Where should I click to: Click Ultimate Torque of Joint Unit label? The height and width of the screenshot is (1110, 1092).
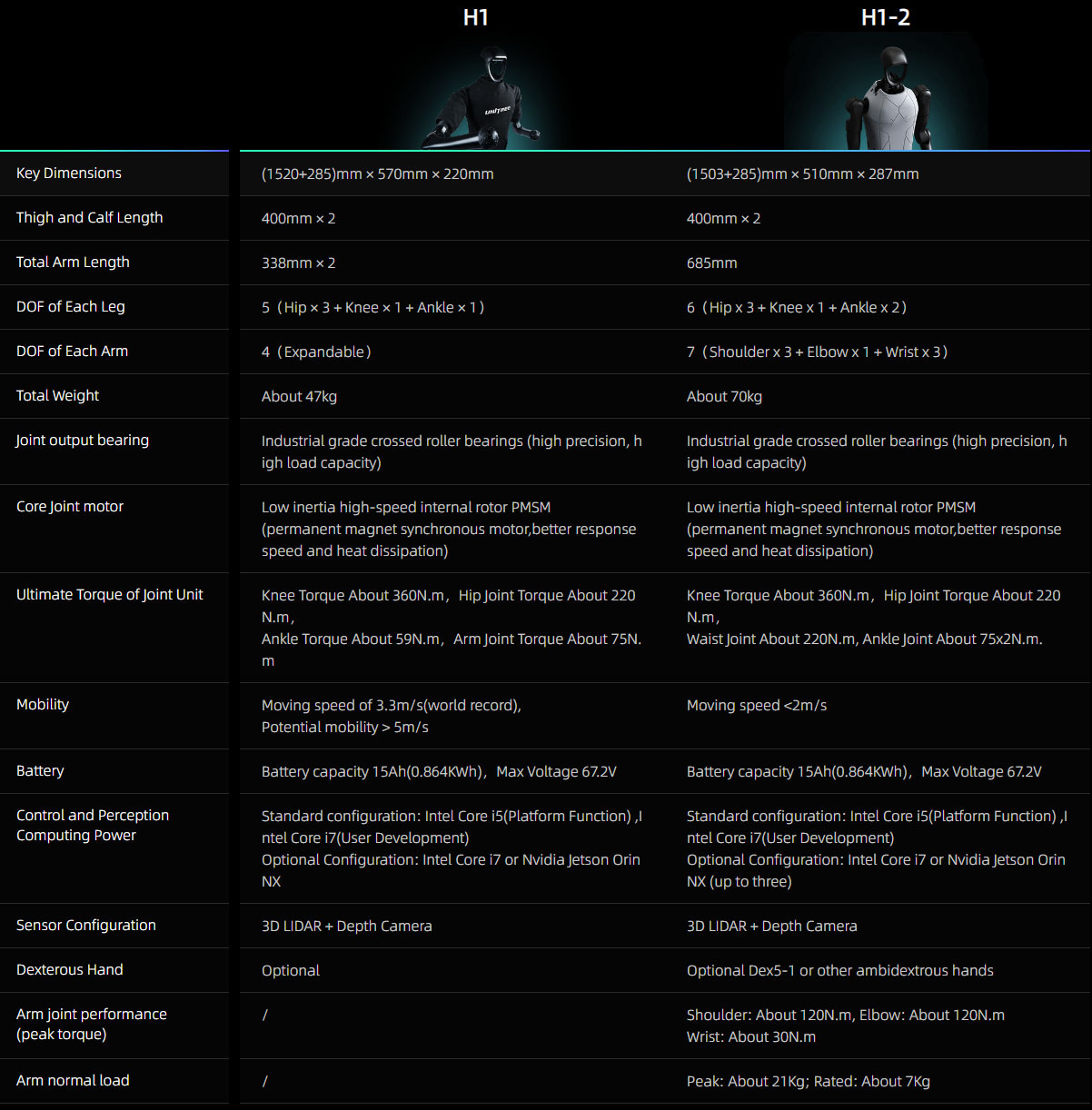tap(110, 594)
